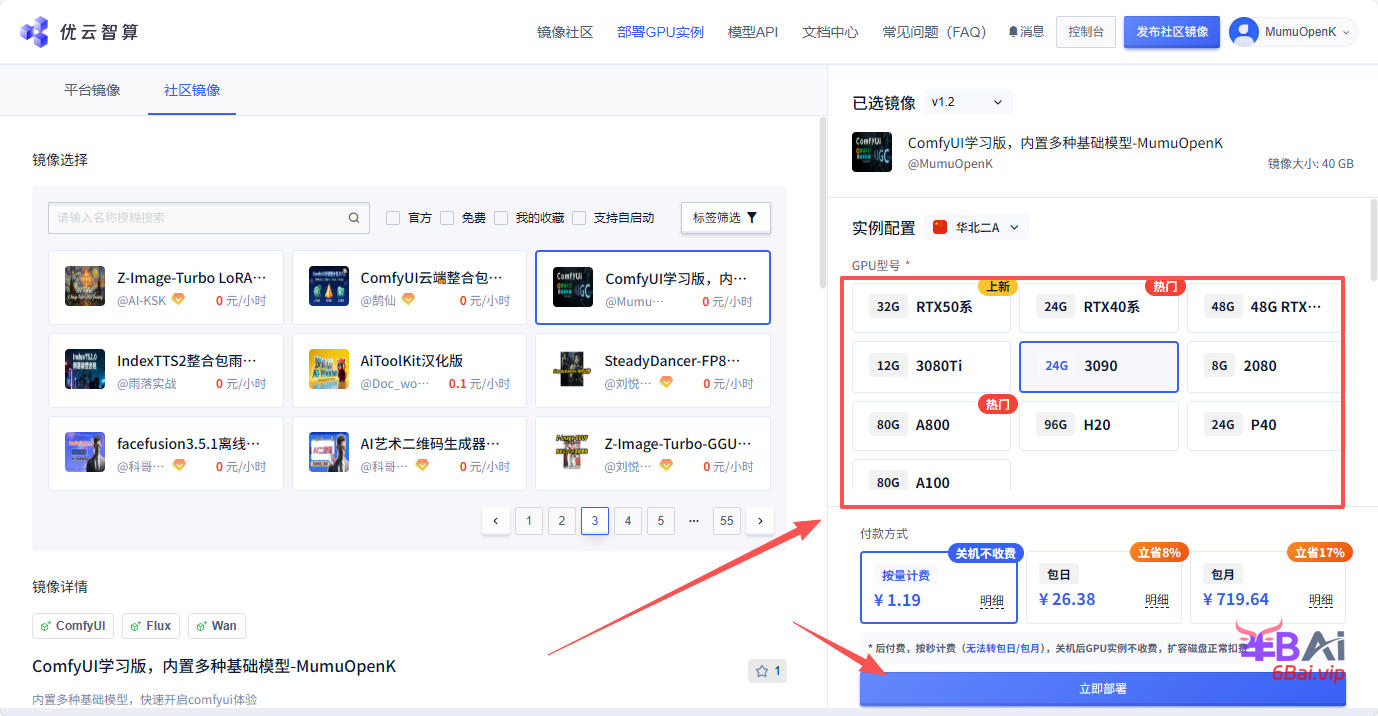Click the MumuOpenK avatar icon

pyautogui.click(x=1243, y=31)
